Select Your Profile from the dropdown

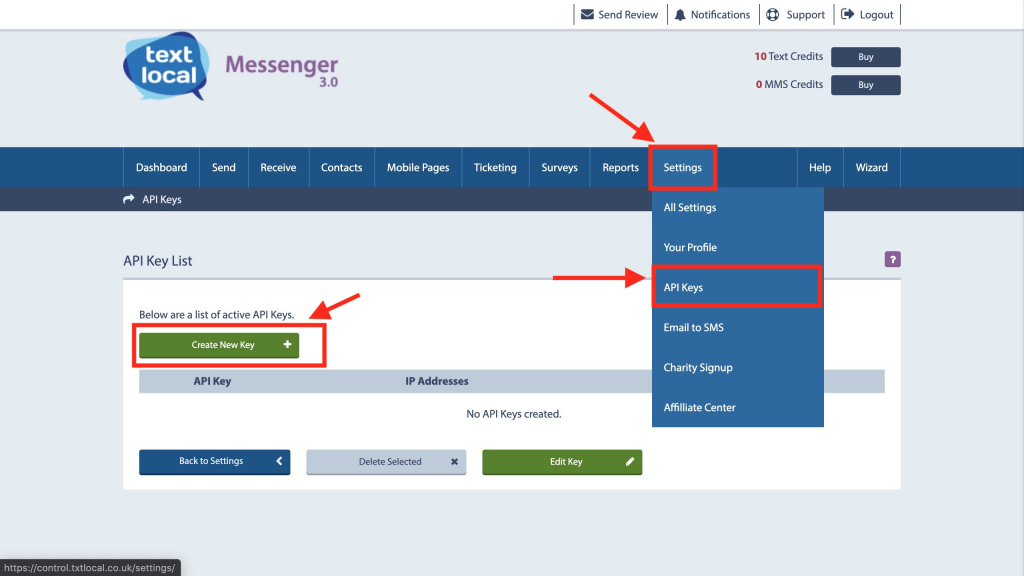(x=737, y=248)
